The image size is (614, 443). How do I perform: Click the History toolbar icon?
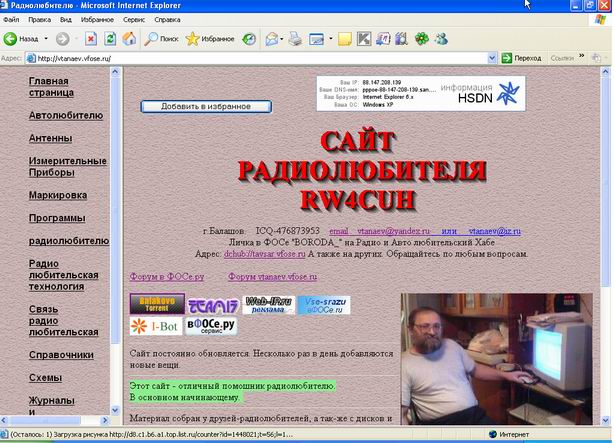249,39
